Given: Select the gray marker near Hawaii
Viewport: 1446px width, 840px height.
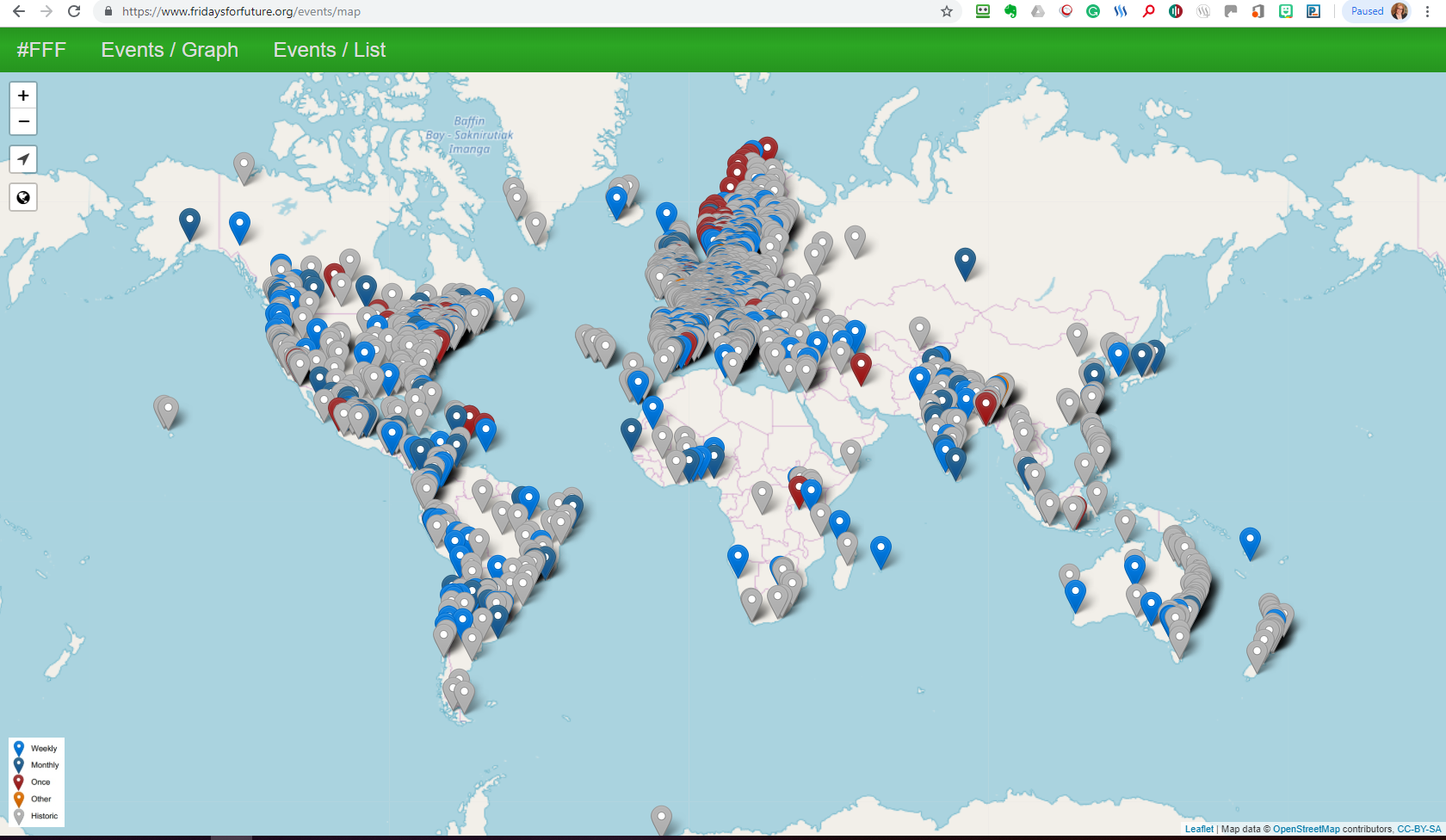Looking at the screenshot, I should 168,411.
